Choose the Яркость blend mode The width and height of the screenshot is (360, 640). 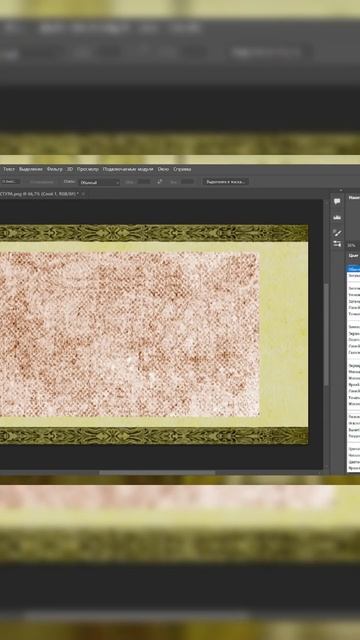click(x=353, y=468)
